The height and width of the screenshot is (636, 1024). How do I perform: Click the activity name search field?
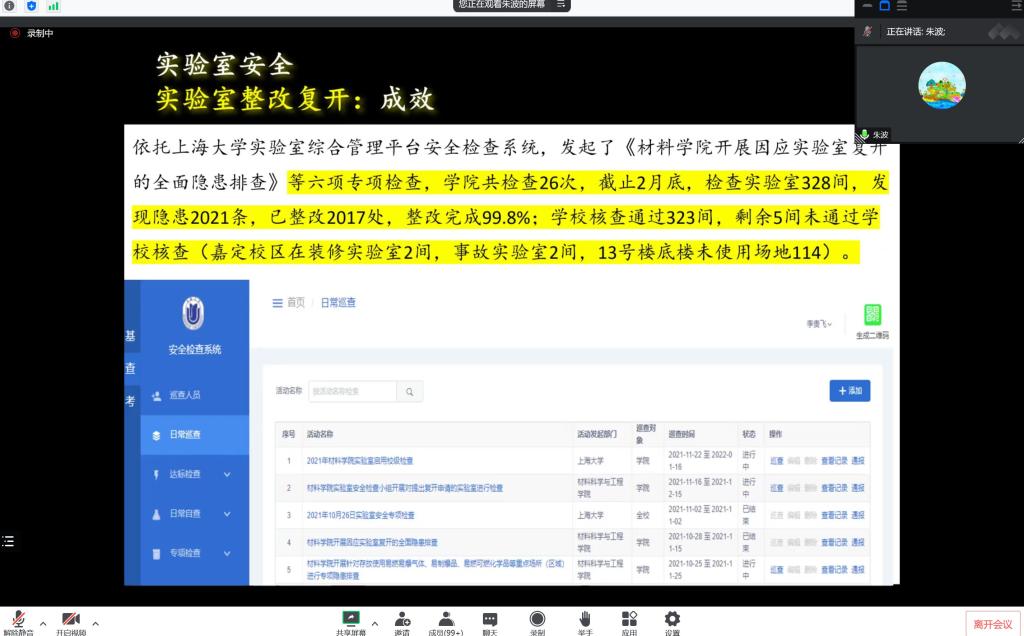click(x=352, y=391)
